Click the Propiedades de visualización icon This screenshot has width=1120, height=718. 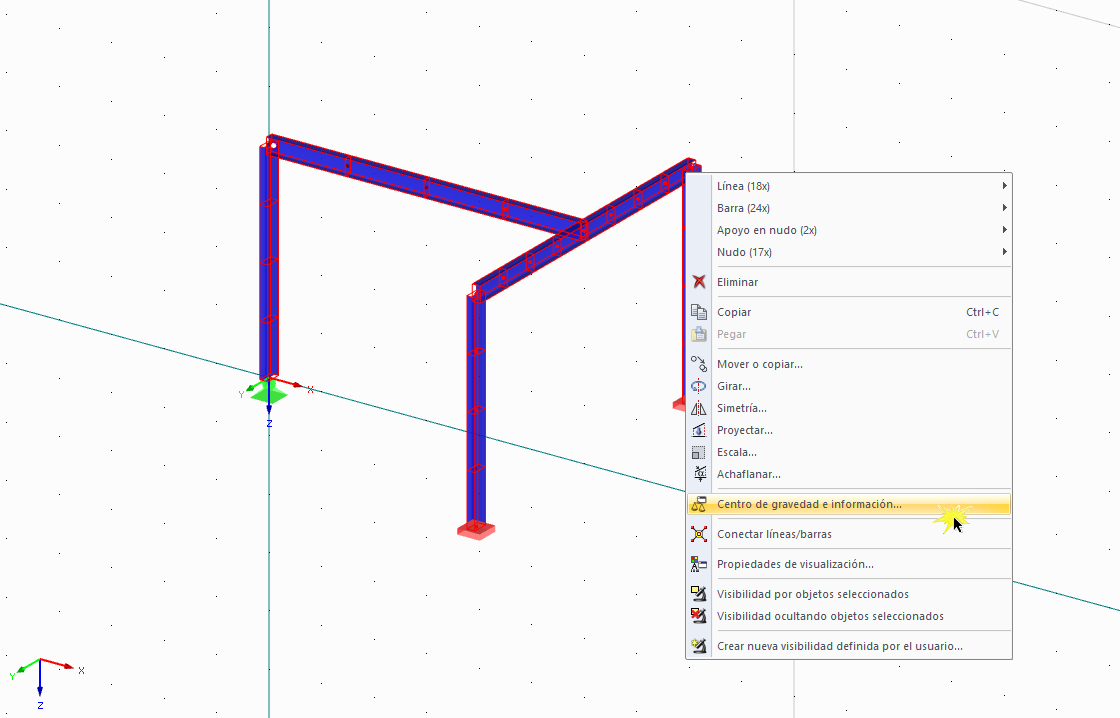coord(699,564)
